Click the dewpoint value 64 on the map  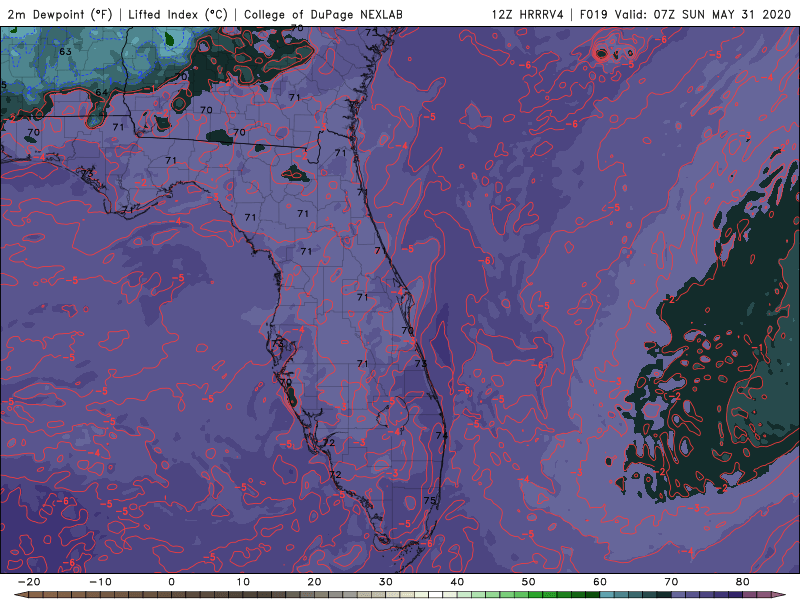[102, 92]
